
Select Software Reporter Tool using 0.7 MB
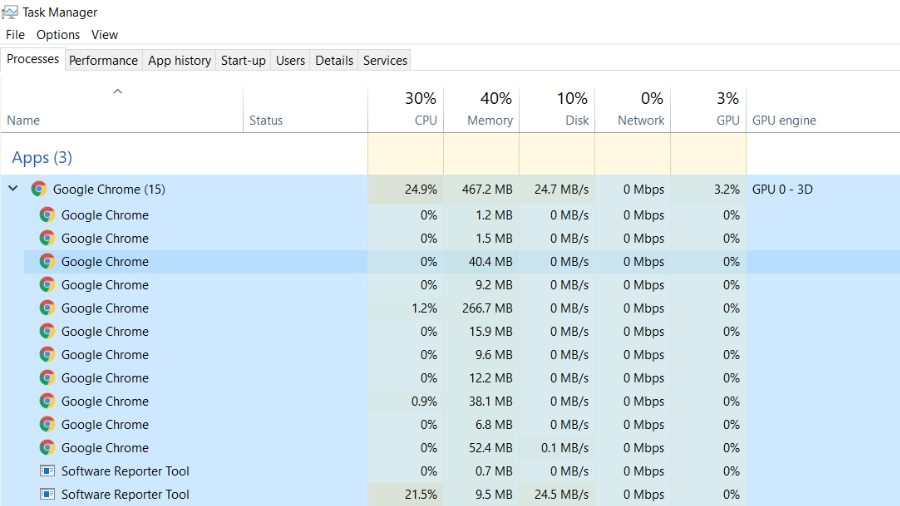point(461,471)
